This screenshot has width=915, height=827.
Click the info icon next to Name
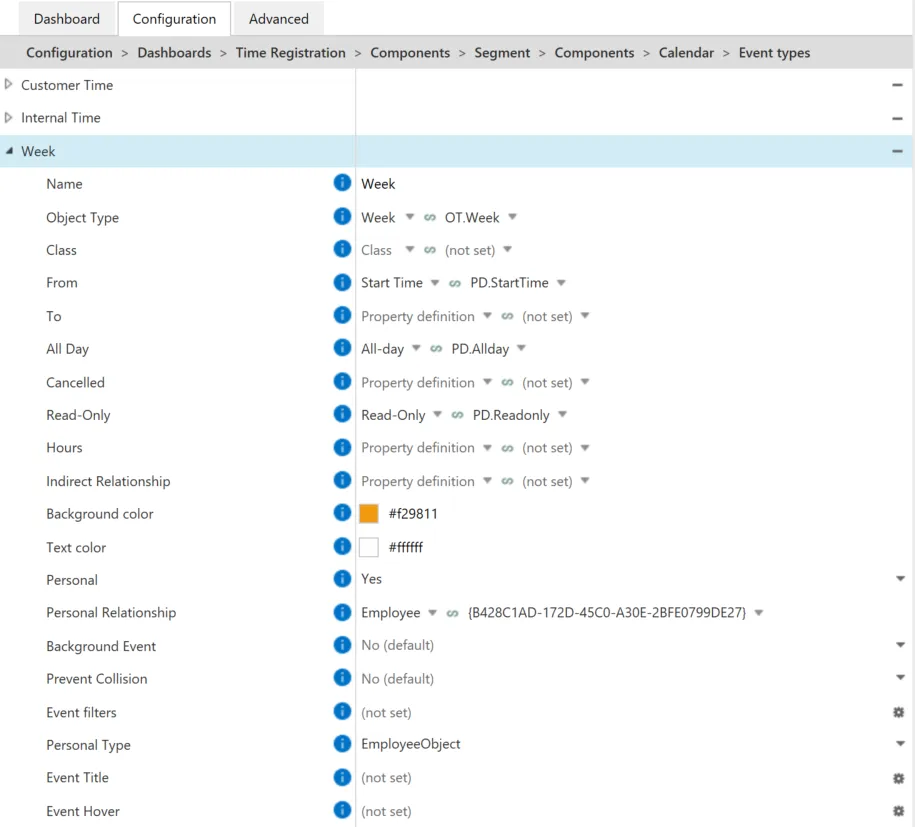tap(342, 183)
